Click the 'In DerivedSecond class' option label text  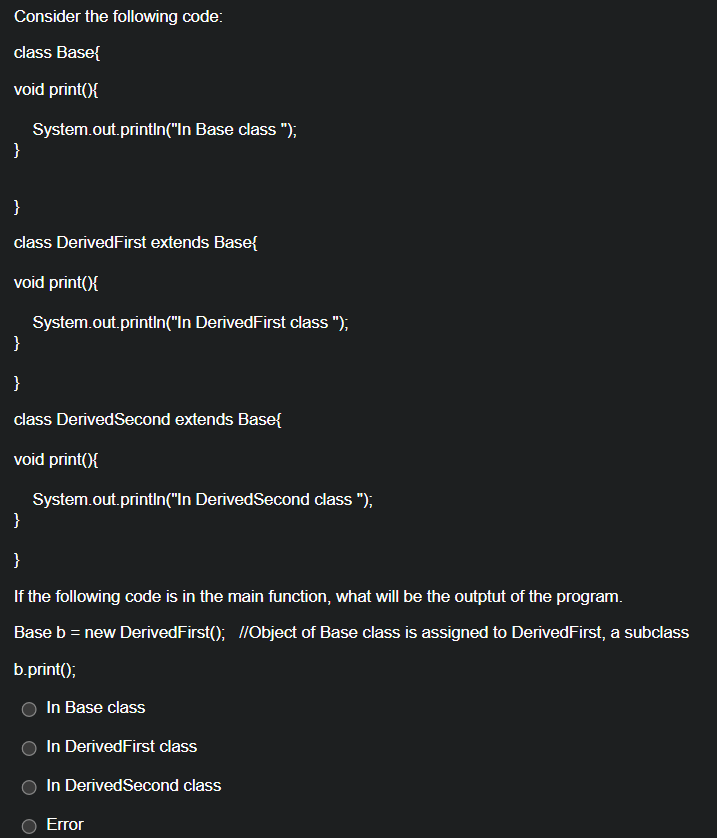[x=133, y=786]
